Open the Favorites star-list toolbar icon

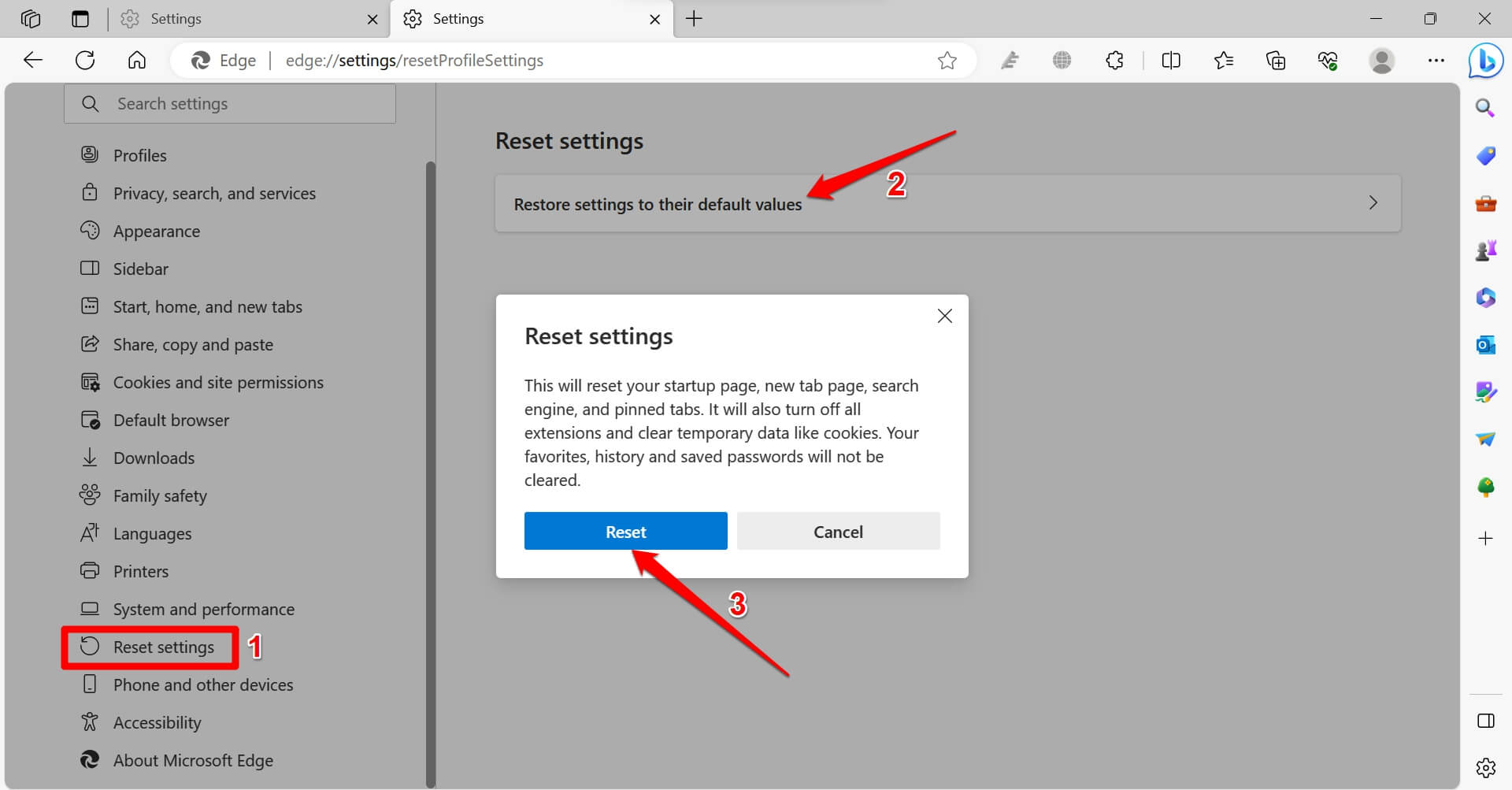point(1223,60)
